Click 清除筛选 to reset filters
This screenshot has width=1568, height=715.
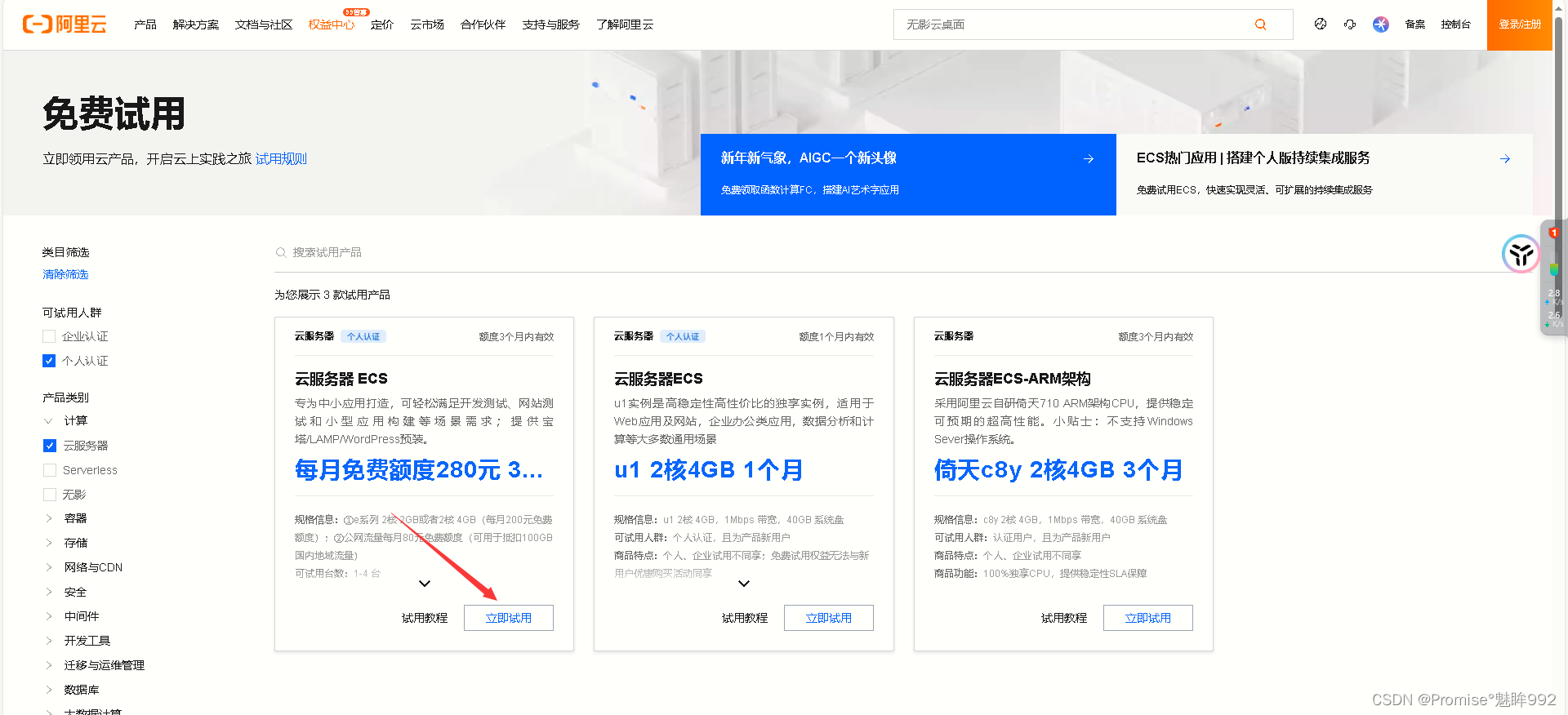[x=65, y=274]
